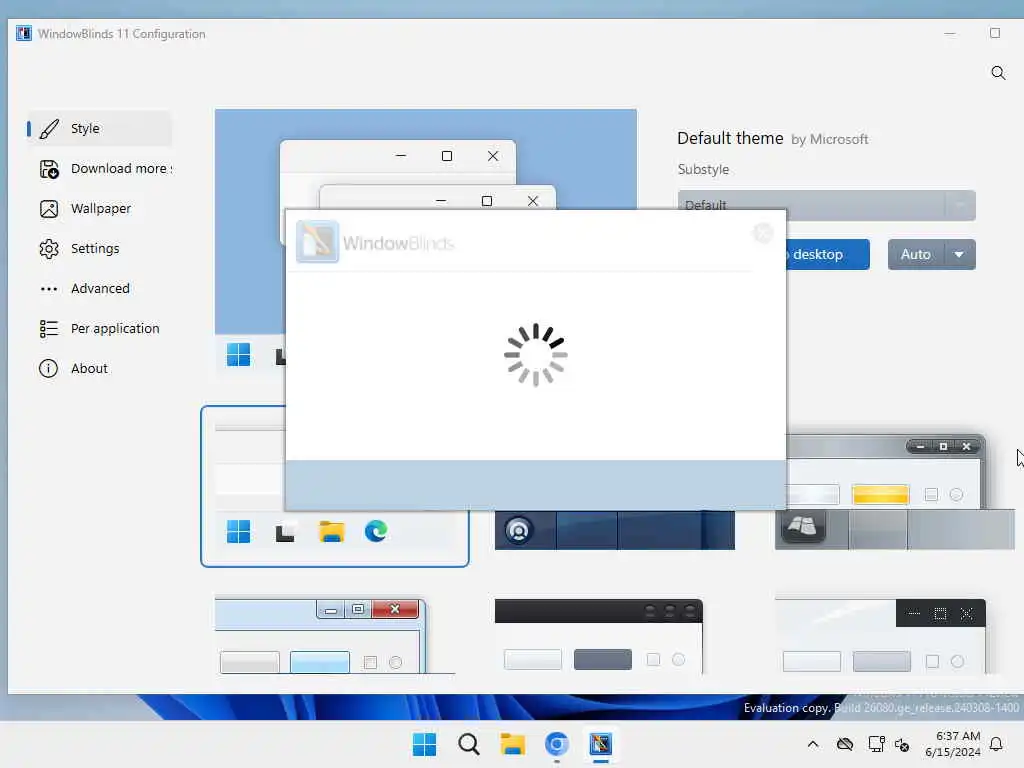Expand the Auto dropdown arrow
The height and width of the screenshot is (768, 1024).
click(959, 254)
